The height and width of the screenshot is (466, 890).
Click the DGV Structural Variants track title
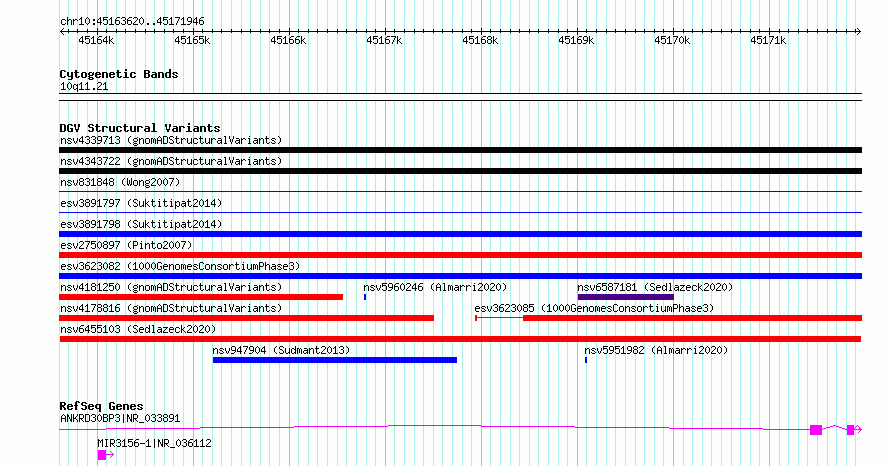click(140, 128)
